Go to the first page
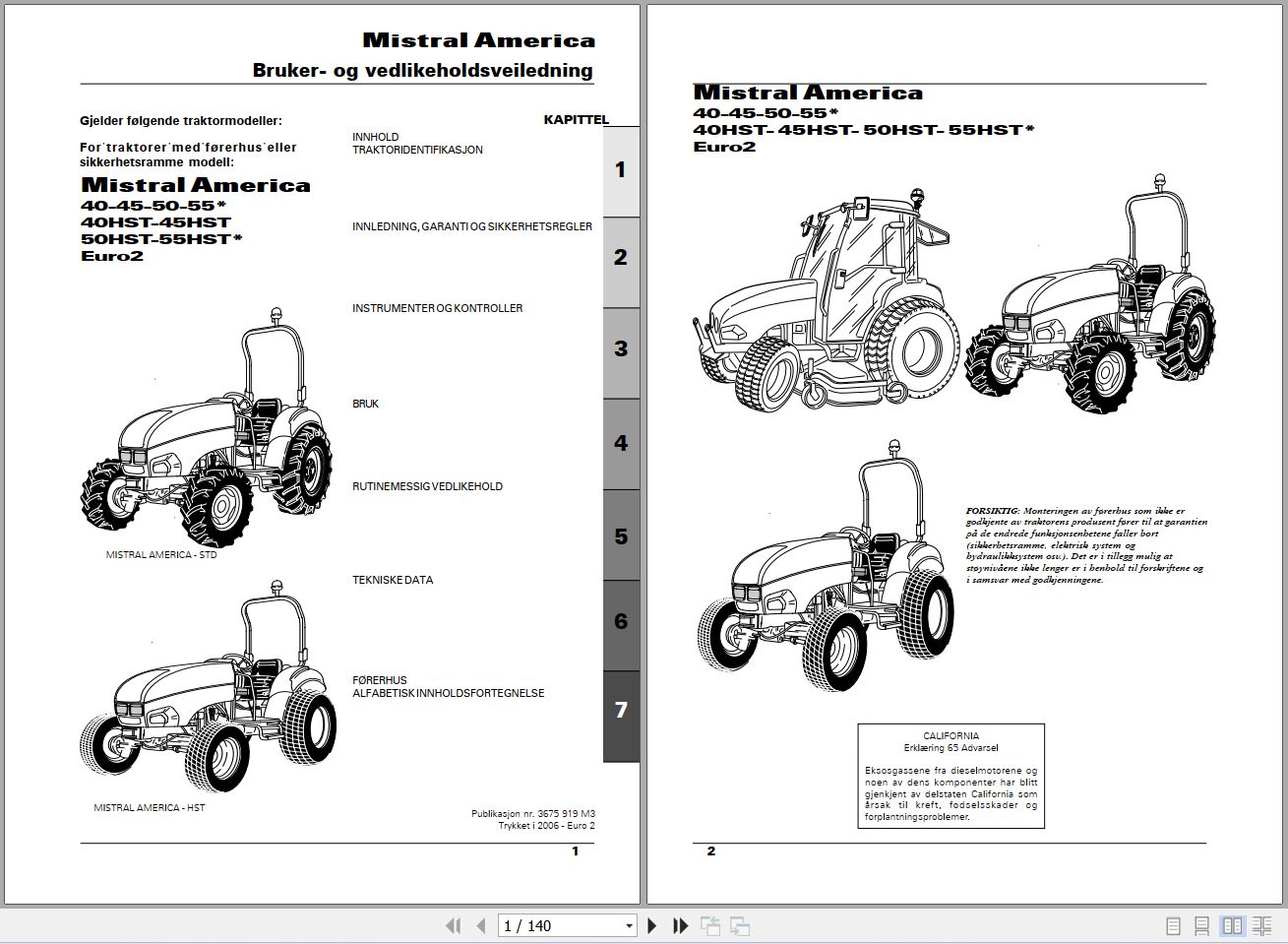Image resolution: width=1288 pixels, height=944 pixels. (x=453, y=925)
